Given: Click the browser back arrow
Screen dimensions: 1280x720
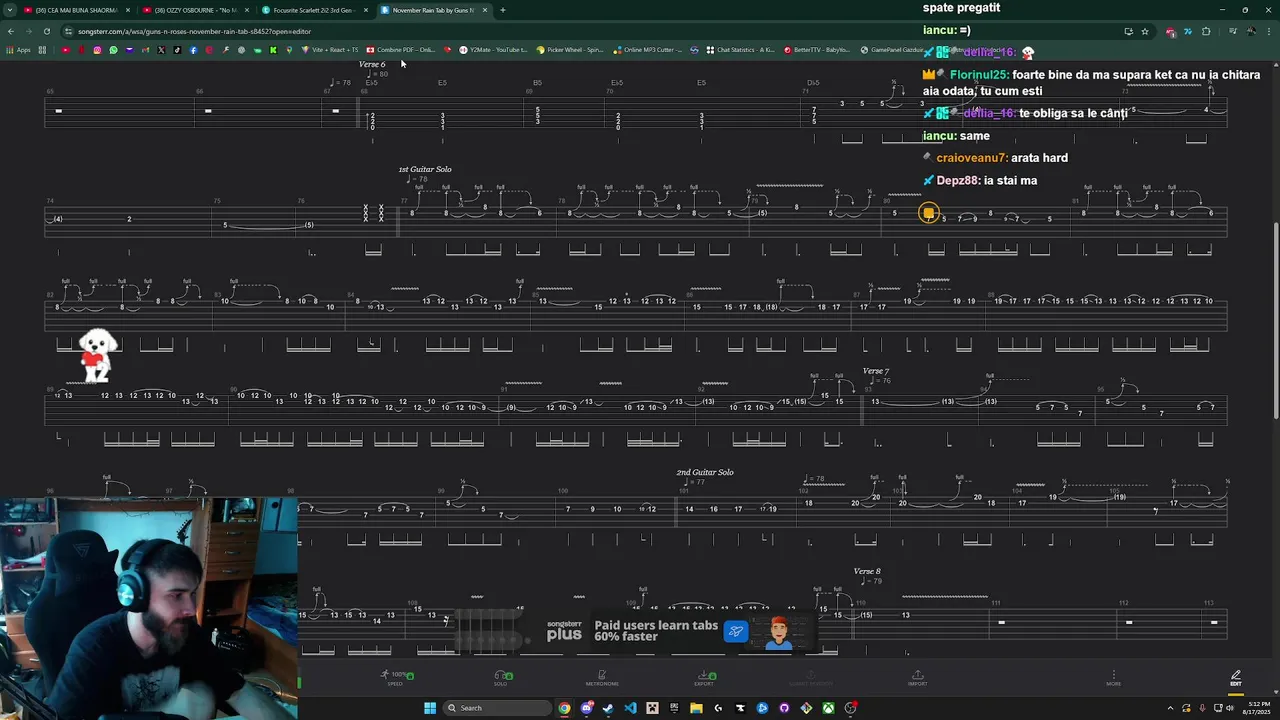Looking at the screenshot, I should (11, 31).
